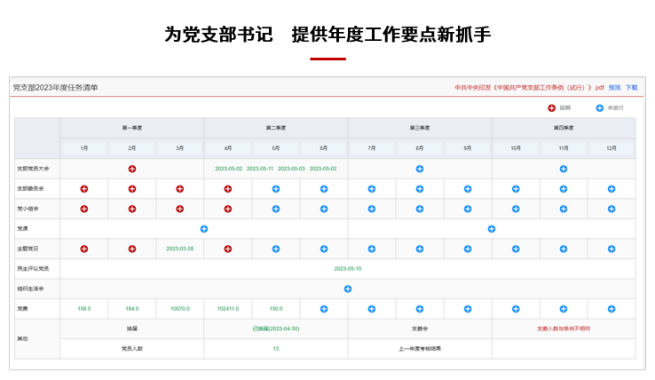Click red plus in 党小组会 row under 1月
The image size is (655, 380).
coord(84,209)
